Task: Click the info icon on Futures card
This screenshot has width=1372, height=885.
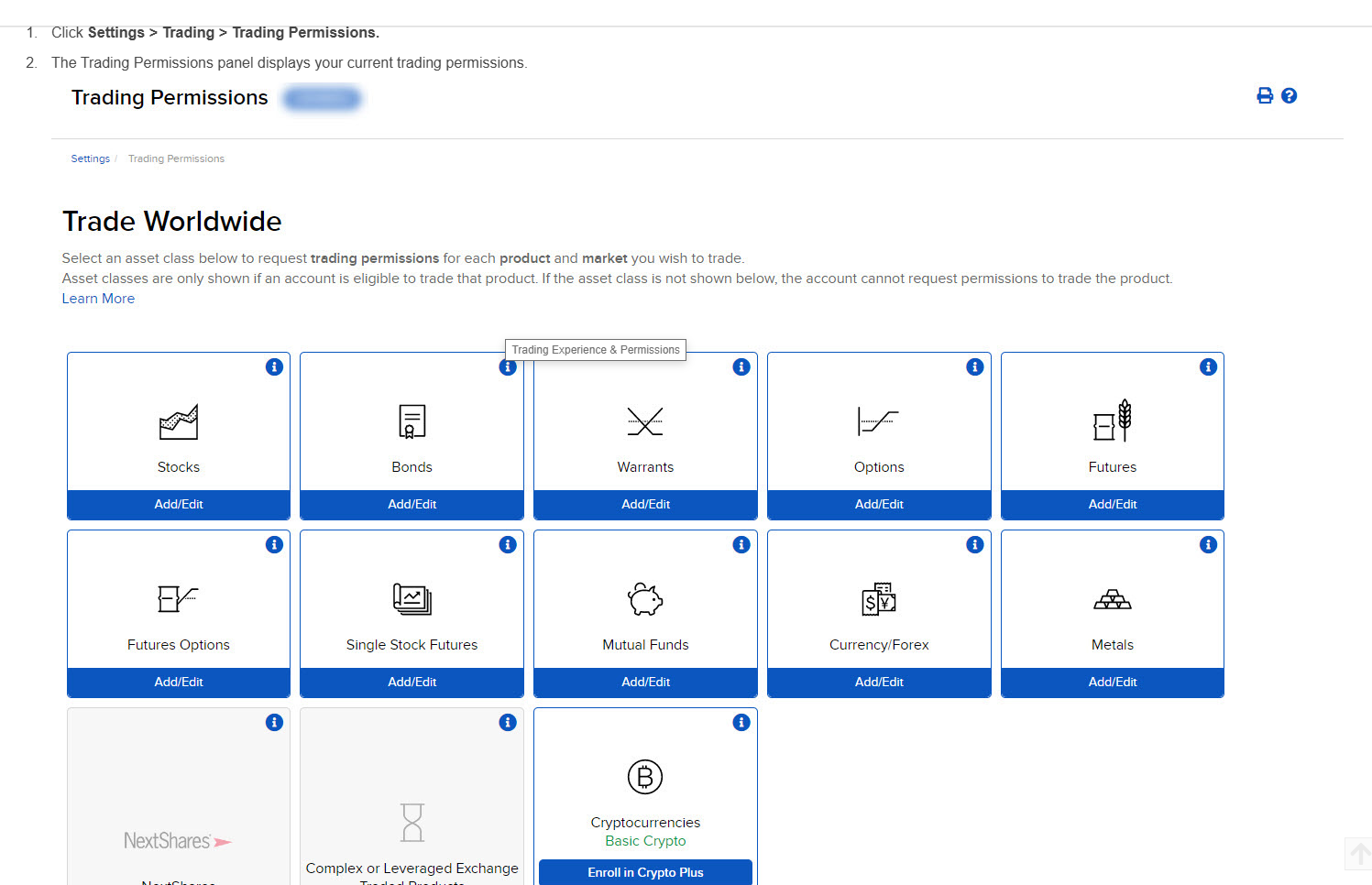Action: tap(1209, 366)
